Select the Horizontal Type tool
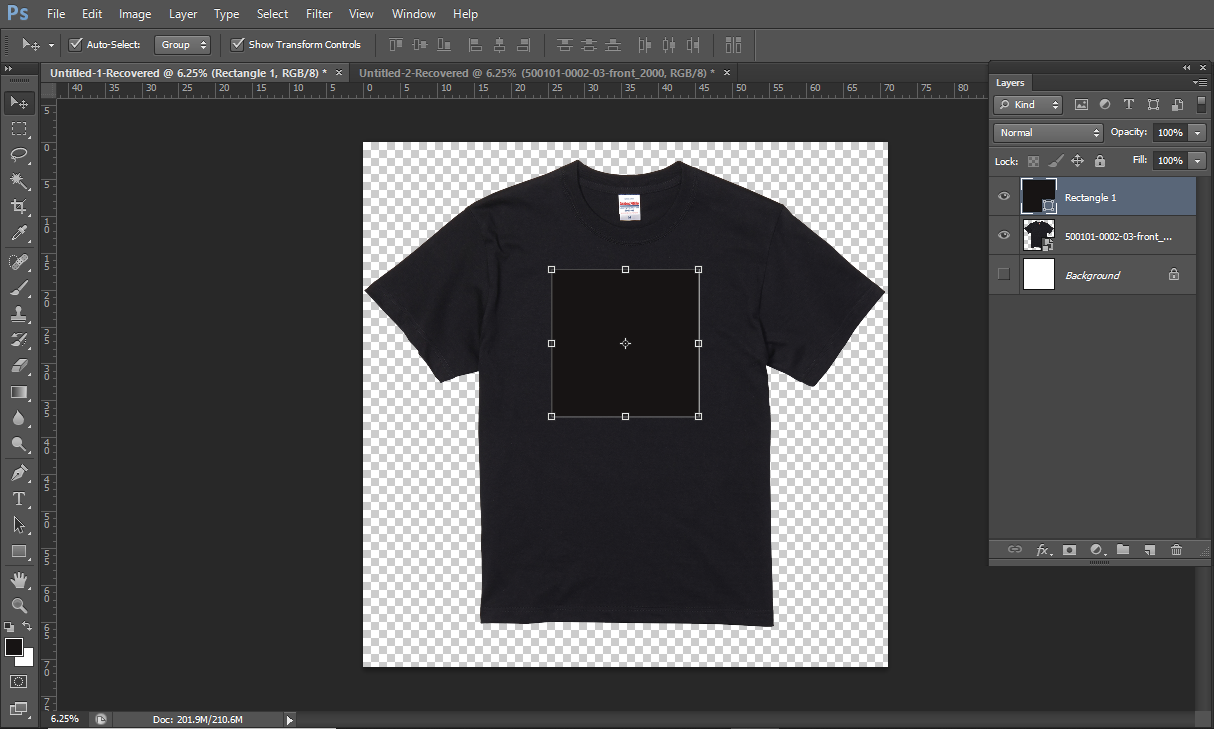 point(18,498)
